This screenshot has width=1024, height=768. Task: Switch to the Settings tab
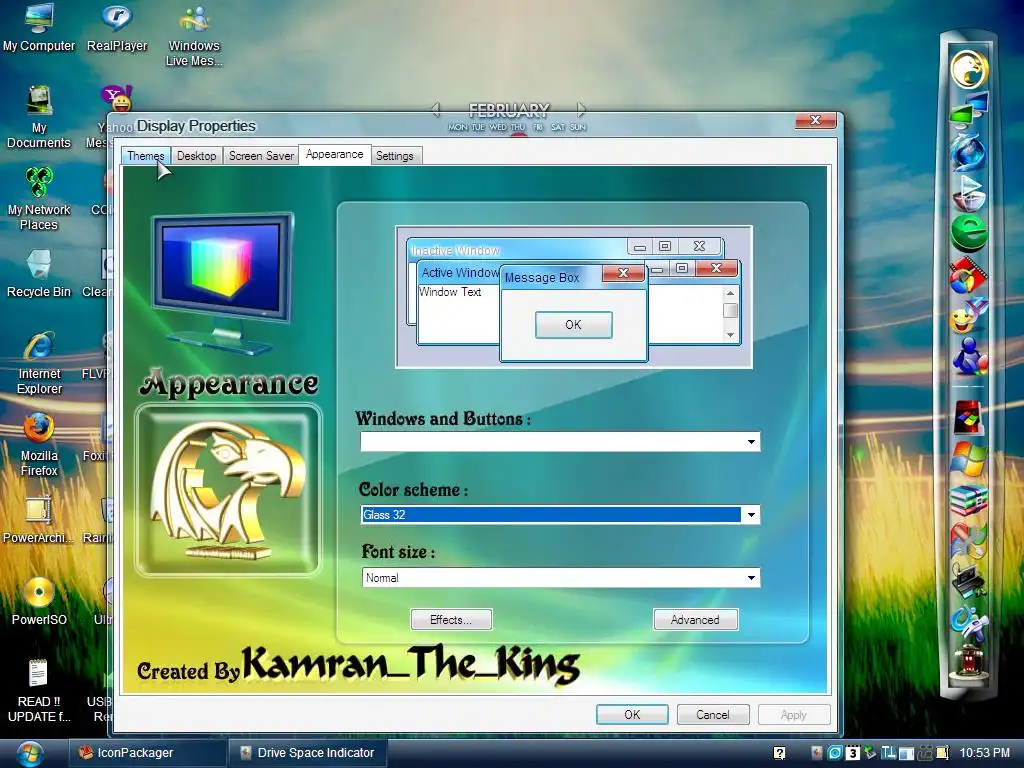point(394,155)
